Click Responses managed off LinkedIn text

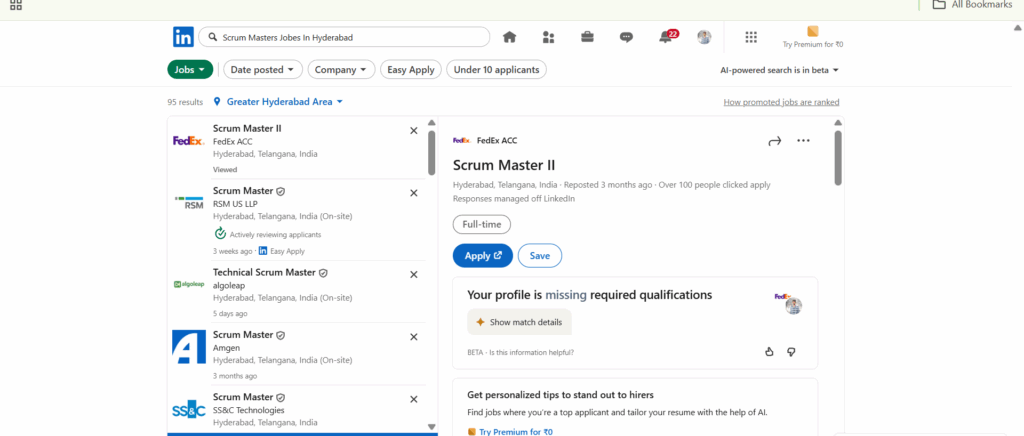(514, 198)
